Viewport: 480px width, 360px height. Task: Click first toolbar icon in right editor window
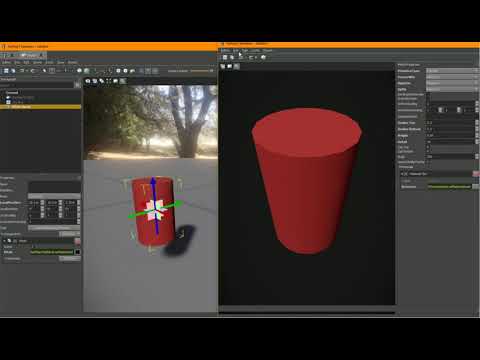[225, 57]
